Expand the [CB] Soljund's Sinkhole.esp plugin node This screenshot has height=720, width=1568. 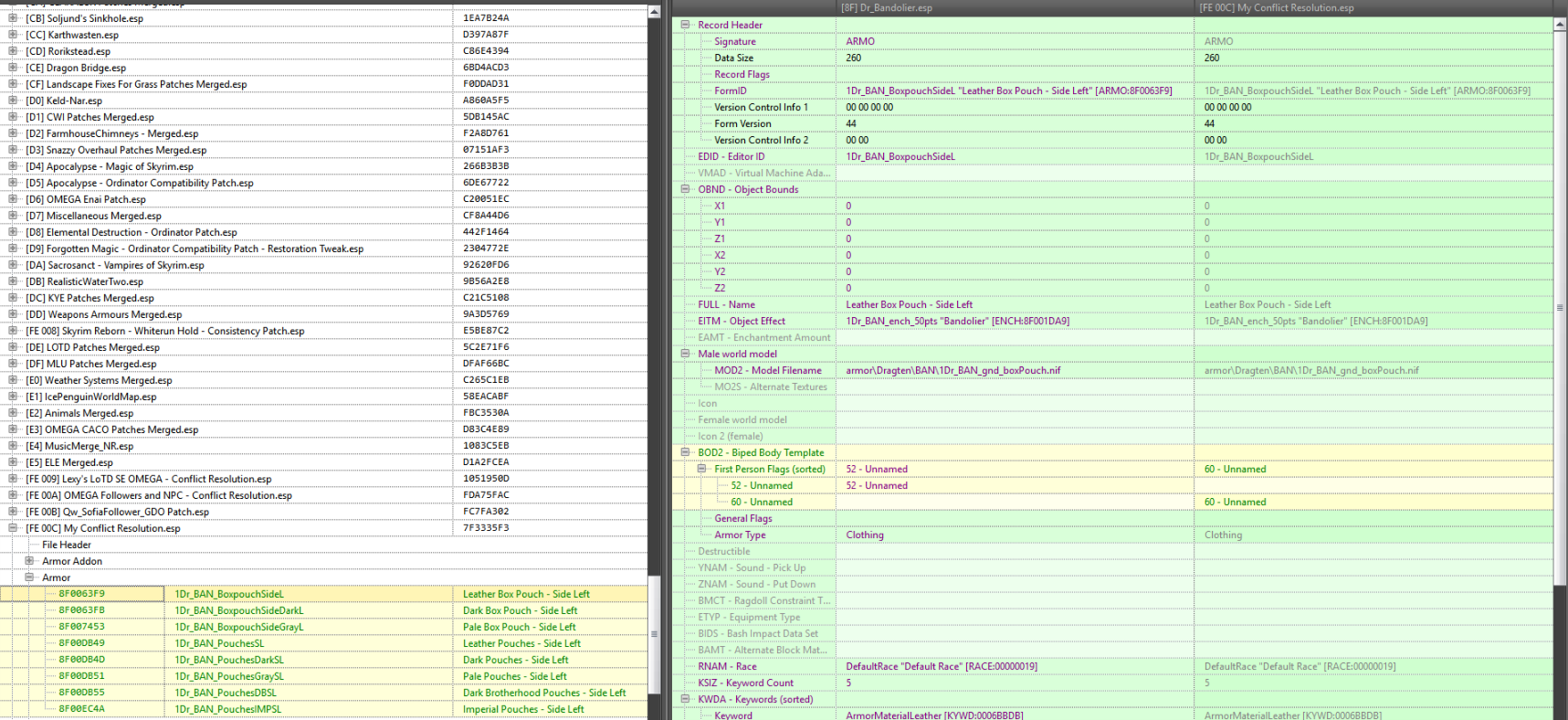coord(13,18)
